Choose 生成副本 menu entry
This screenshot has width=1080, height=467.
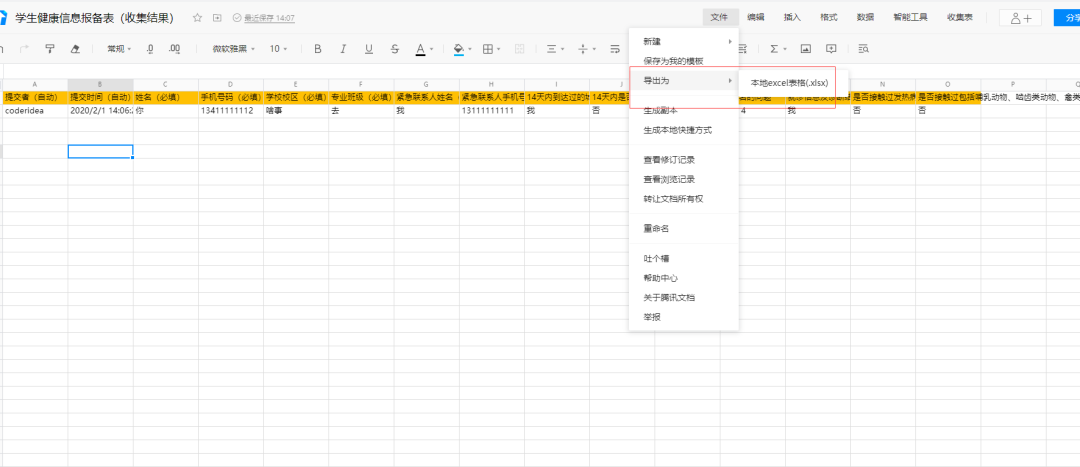[x=683, y=110]
